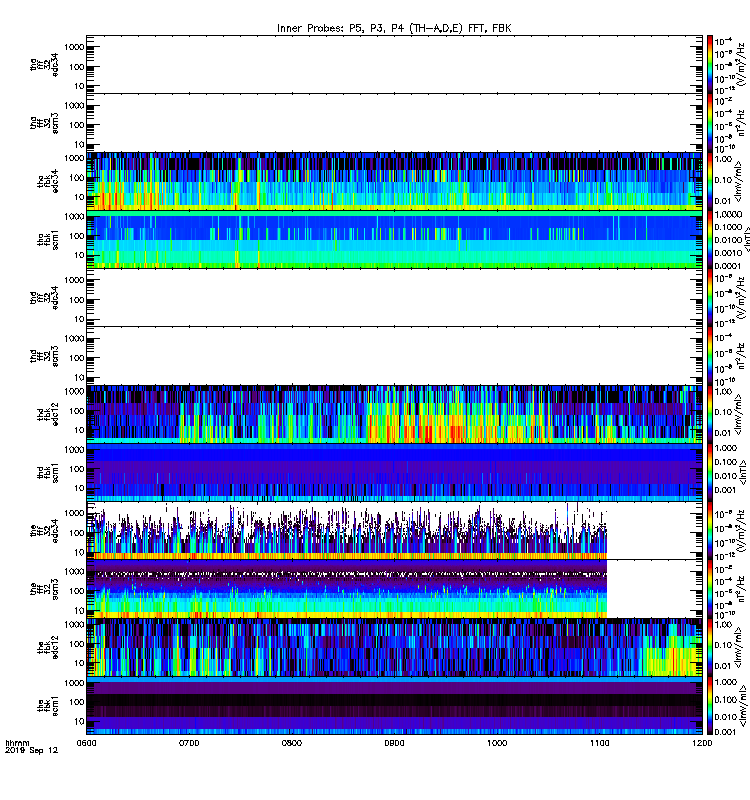Click the 'tha fff 32 scm3' y-axis title
The height and width of the screenshot is (800, 750).
(44, 123)
